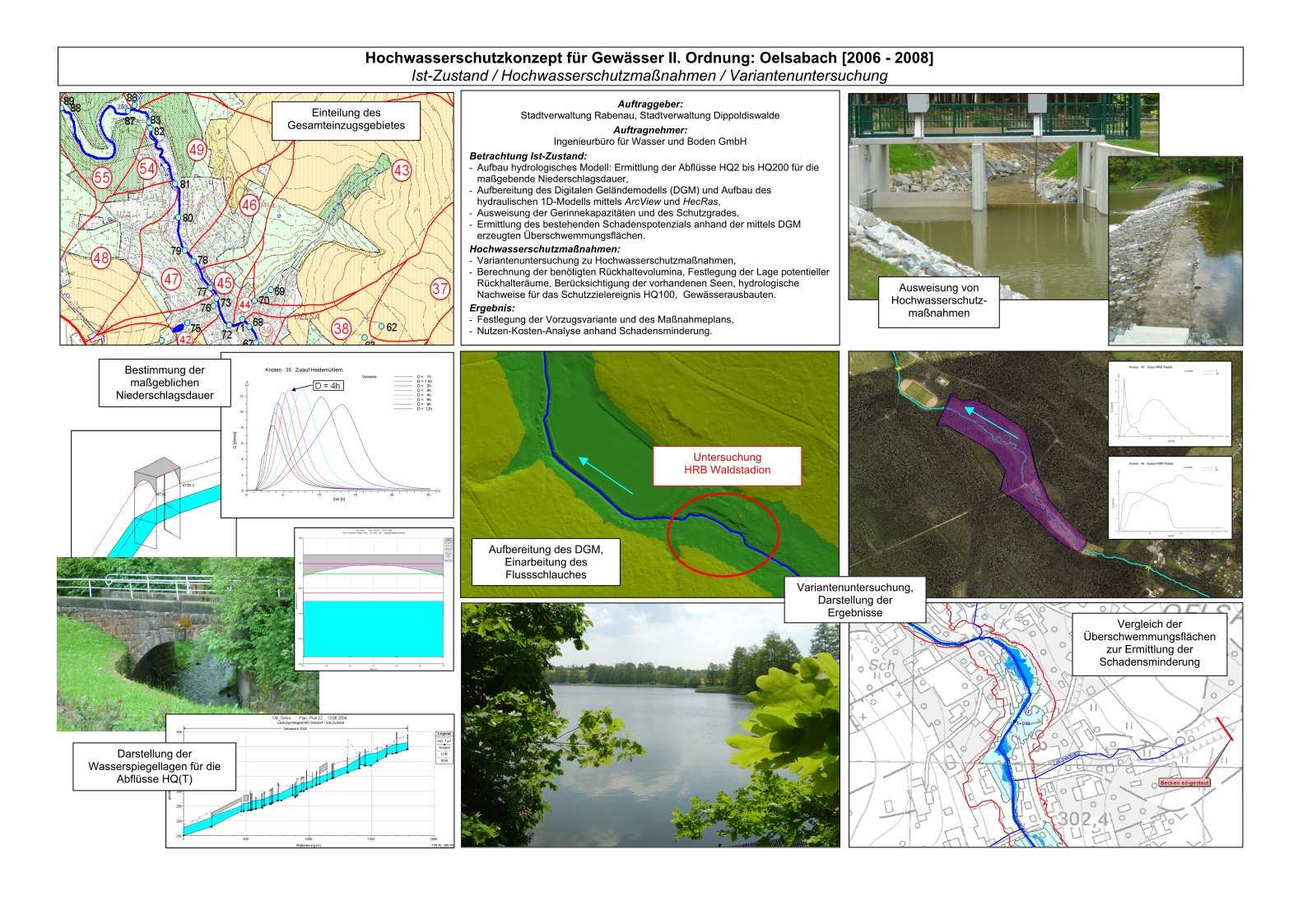Click the 'Vergleich der Überschwemmungsflächen' caption box
The height and width of the screenshot is (924, 1307).
click(1149, 643)
